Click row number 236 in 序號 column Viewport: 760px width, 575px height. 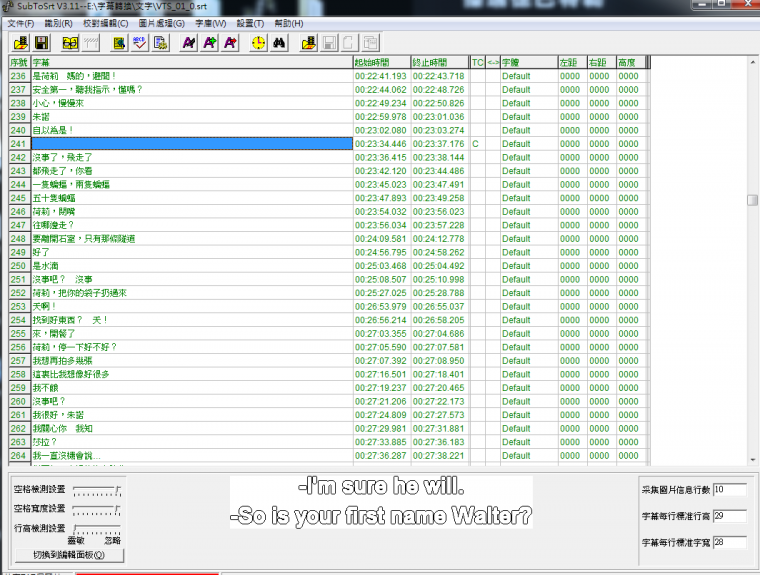pyautogui.click(x=20, y=76)
